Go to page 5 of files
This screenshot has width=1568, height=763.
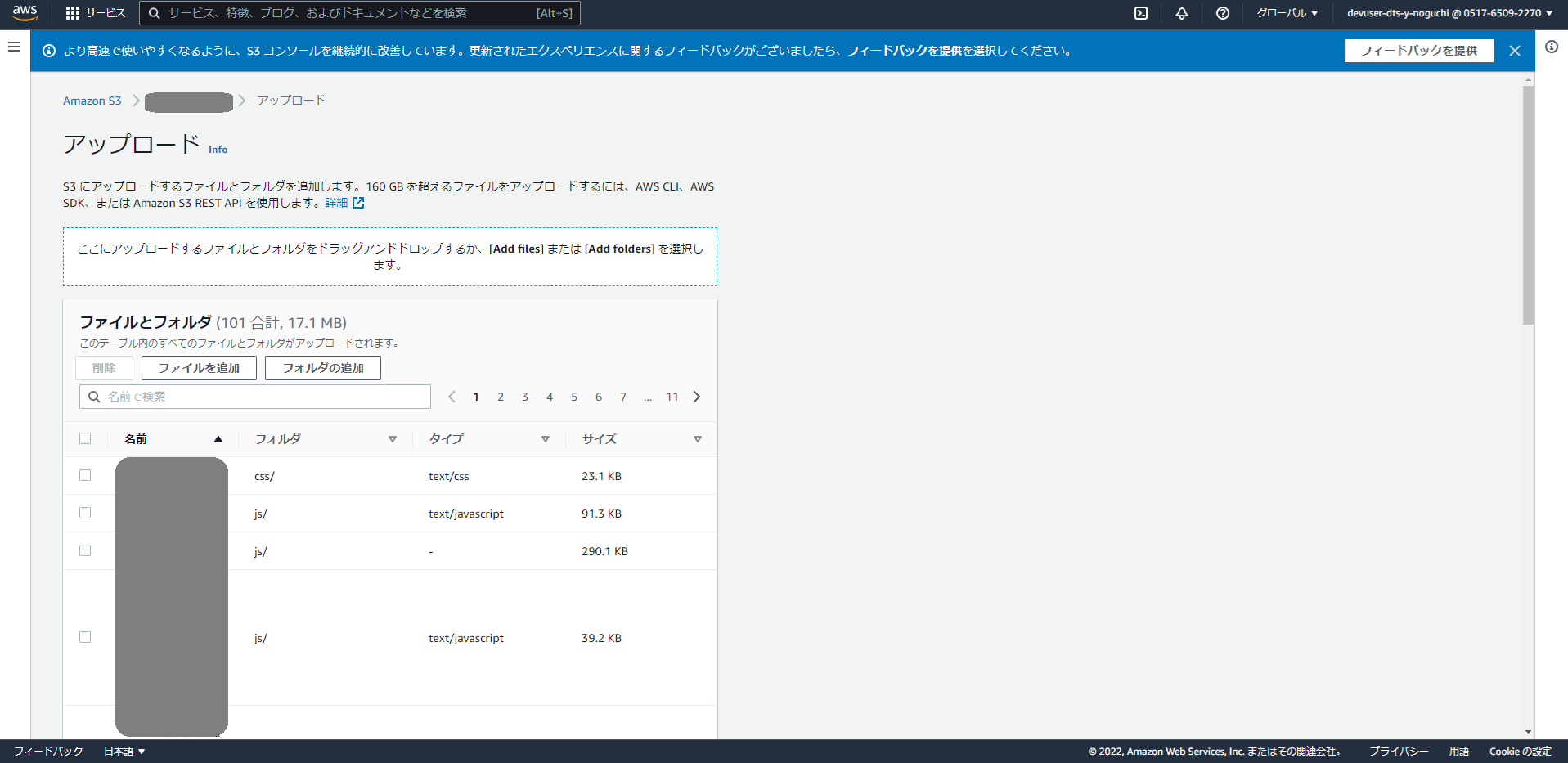click(574, 397)
